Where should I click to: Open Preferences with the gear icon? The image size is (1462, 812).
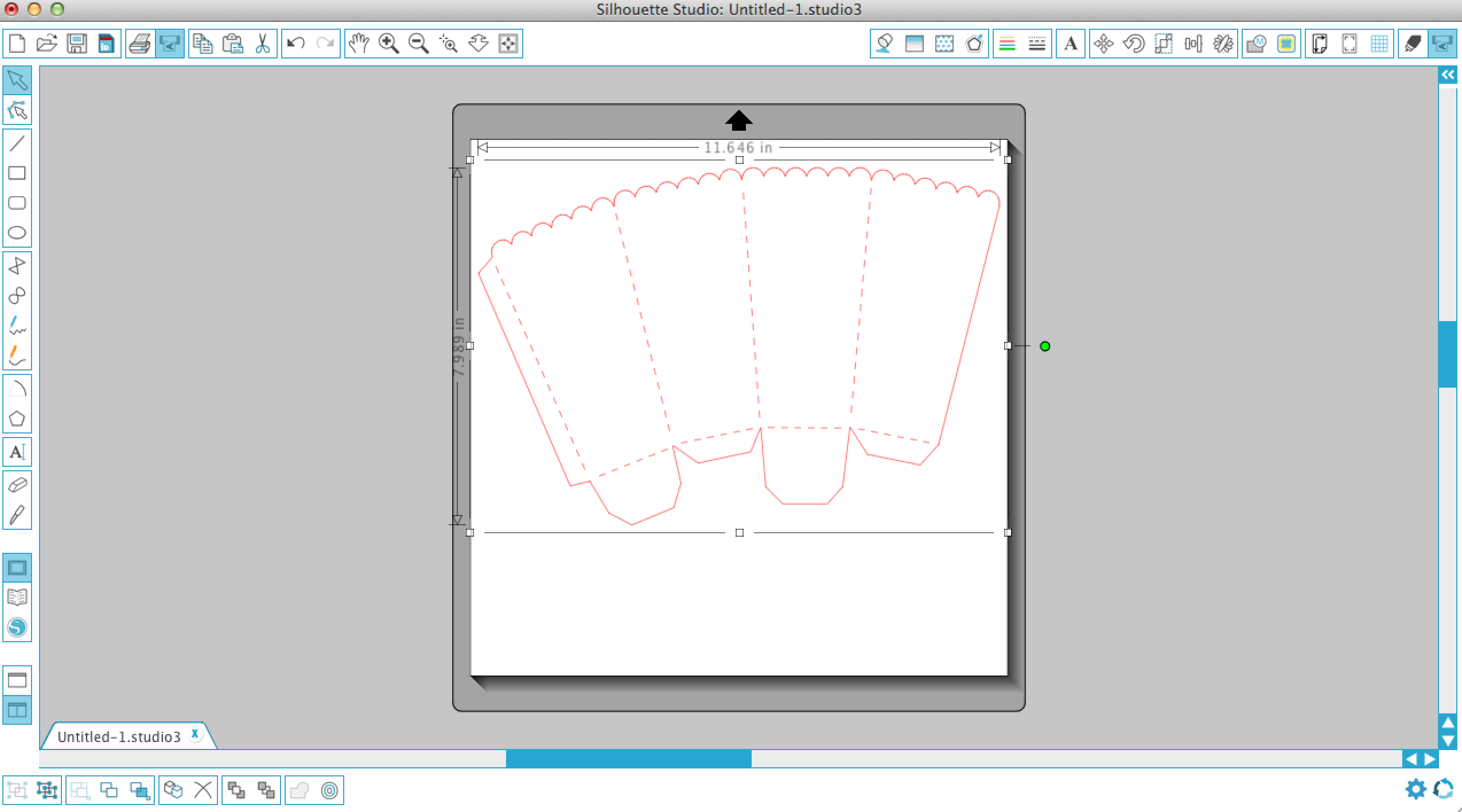click(x=1416, y=790)
